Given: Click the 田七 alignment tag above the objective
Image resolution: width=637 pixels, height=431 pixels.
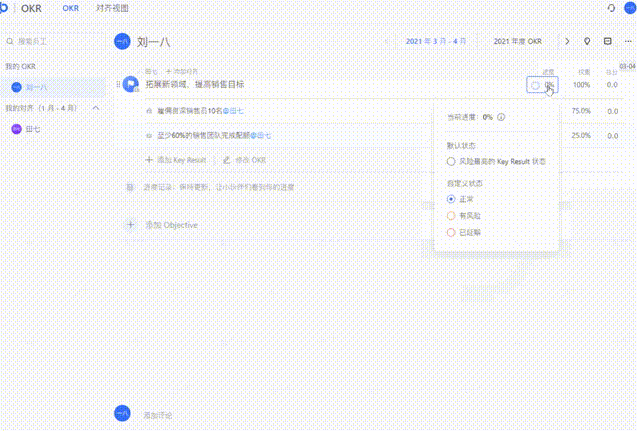Looking at the screenshot, I should [x=151, y=71].
